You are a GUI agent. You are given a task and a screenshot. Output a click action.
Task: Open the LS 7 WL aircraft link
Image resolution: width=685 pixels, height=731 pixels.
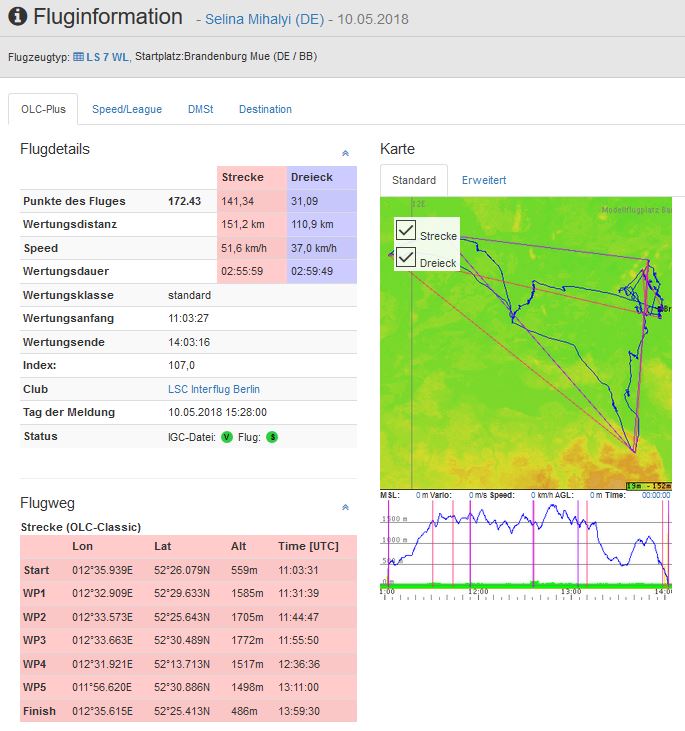coord(108,57)
